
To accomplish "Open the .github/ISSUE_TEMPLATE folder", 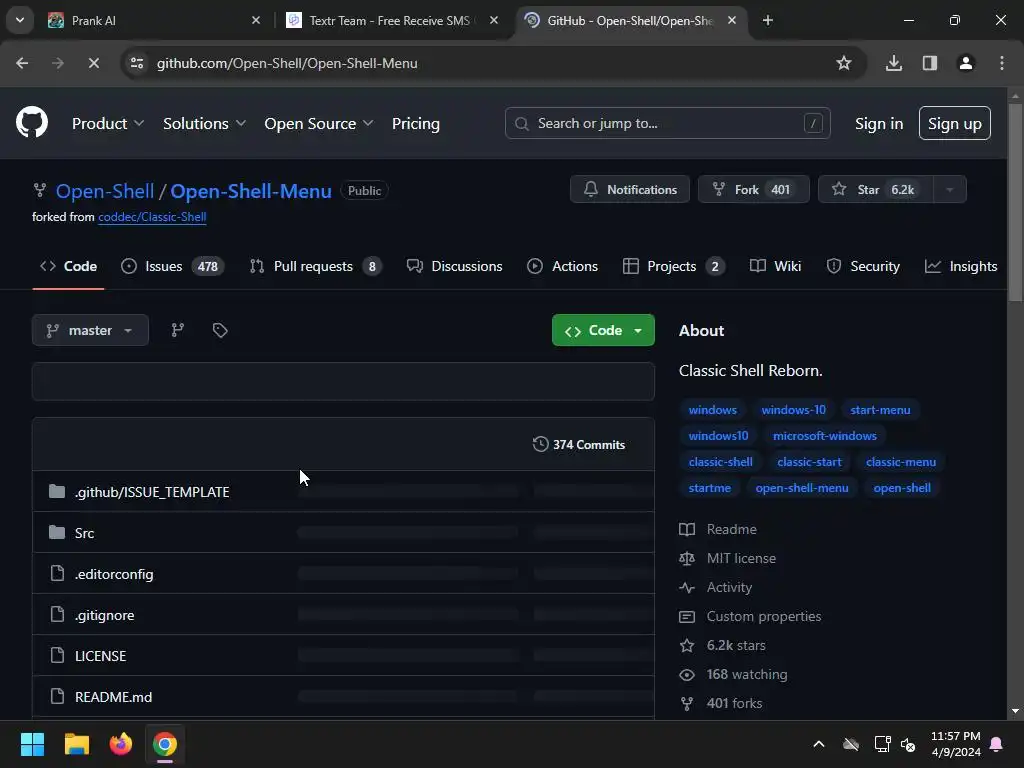I will click(x=152, y=492).
